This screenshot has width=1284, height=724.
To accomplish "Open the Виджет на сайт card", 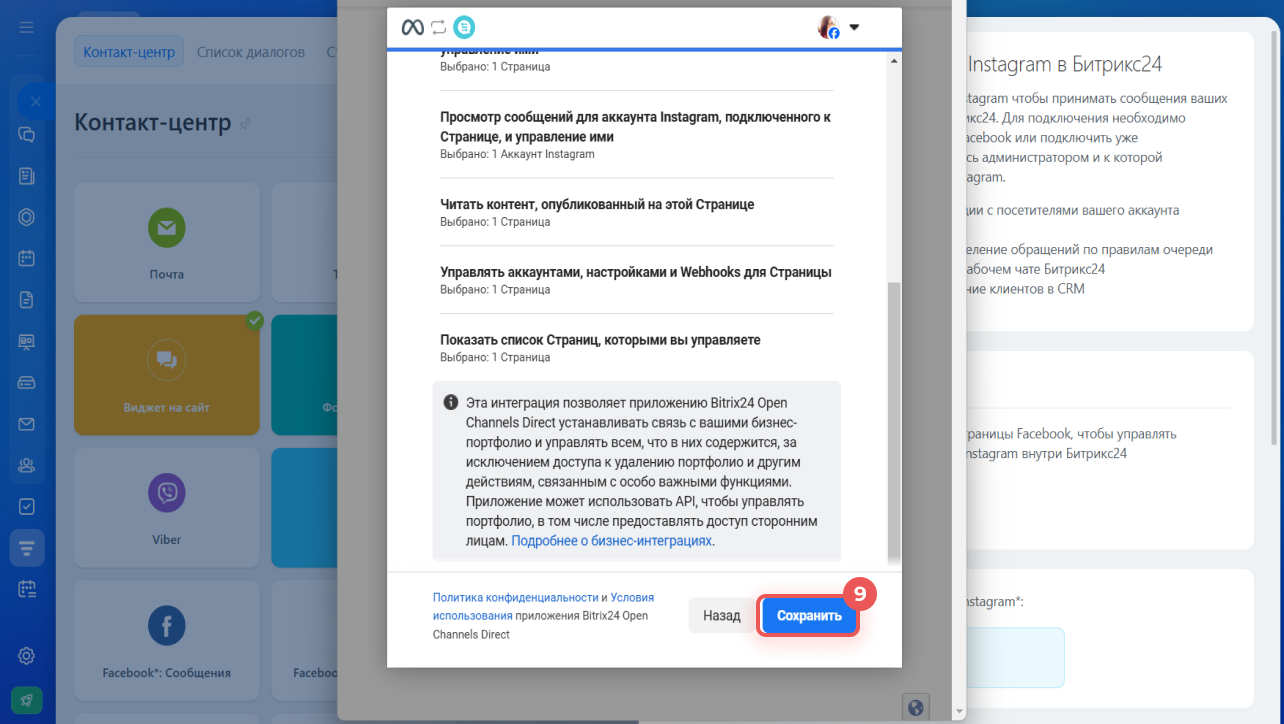I will pos(167,375).
